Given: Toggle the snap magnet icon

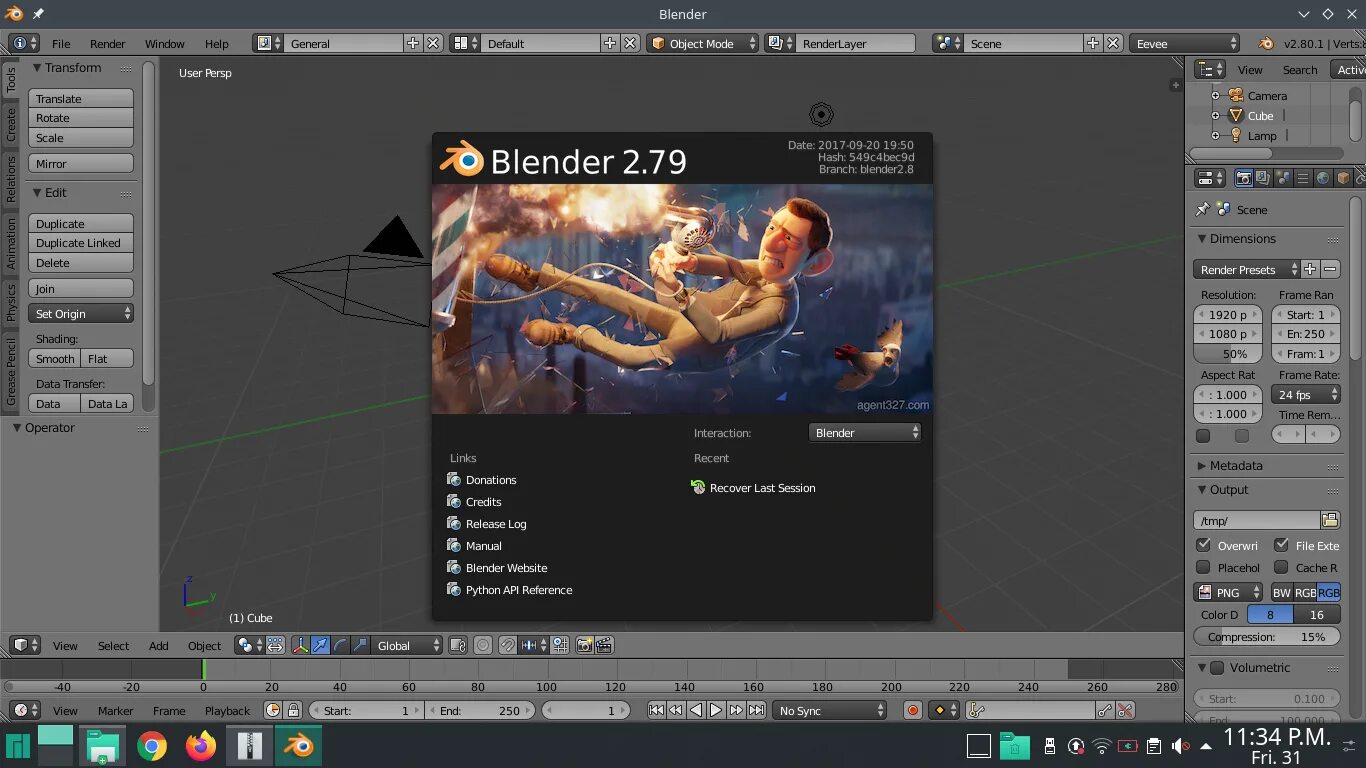Looking at the screenshot, I should [508, 645].
